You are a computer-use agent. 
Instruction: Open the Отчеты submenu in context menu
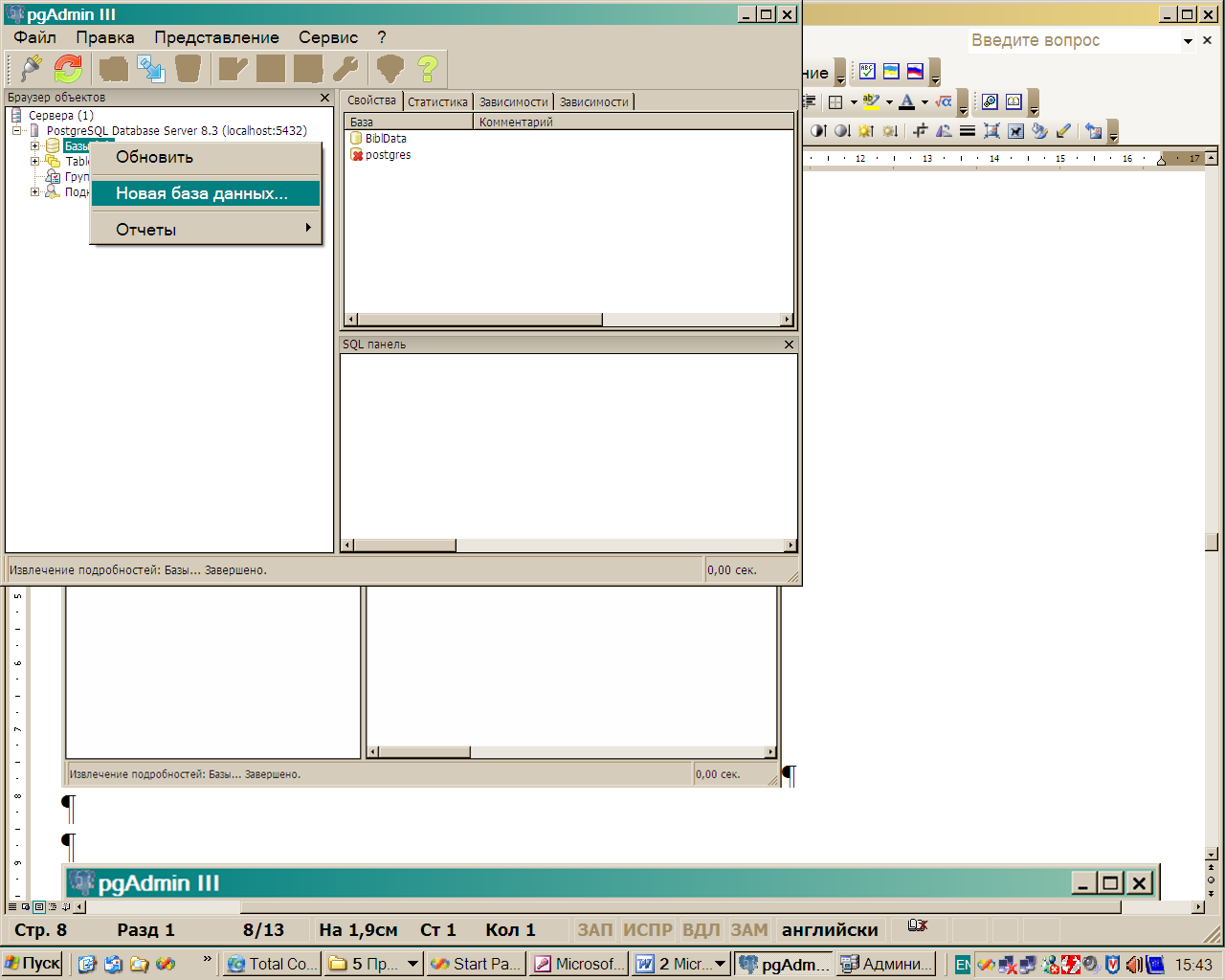point(206,229)
